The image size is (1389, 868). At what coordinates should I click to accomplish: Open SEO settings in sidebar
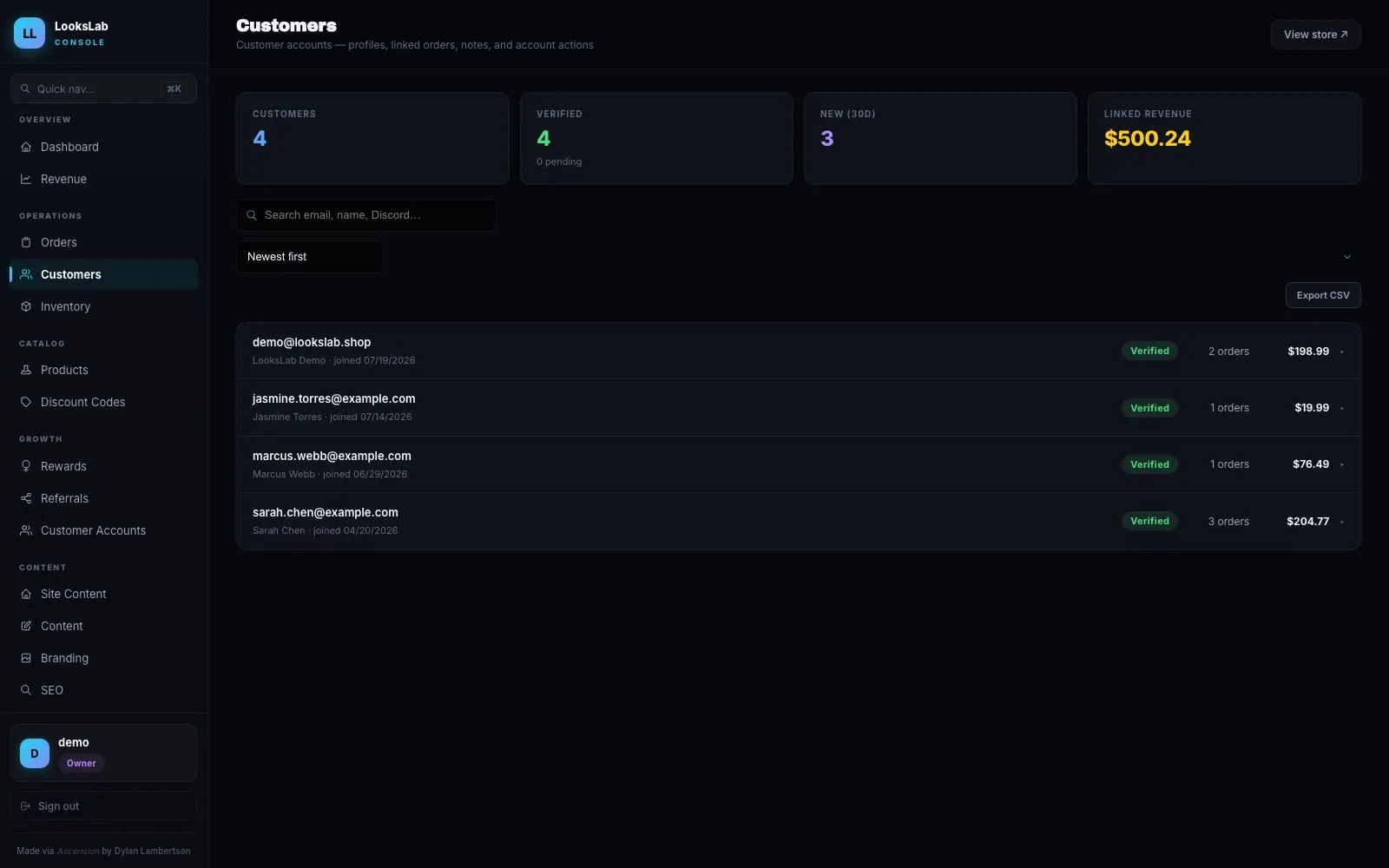click(103, 690)
